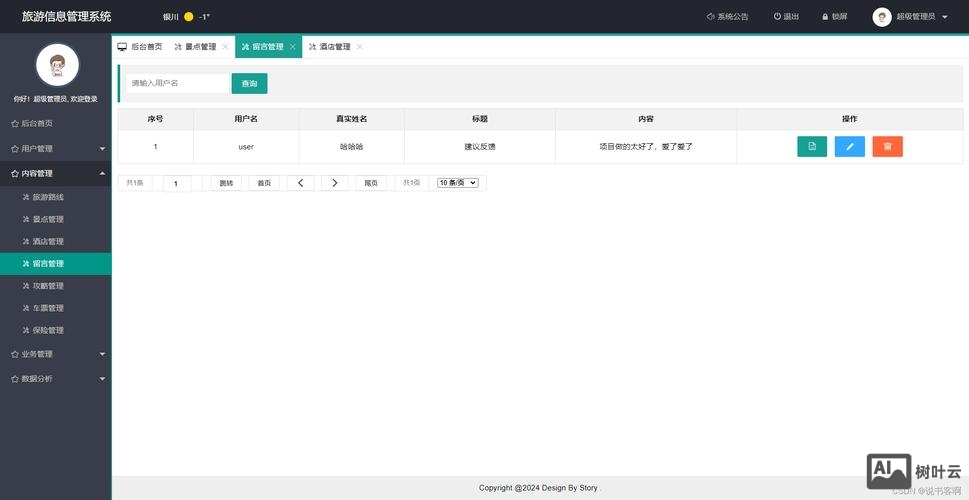The image size is (969, 500).
Task: Click the star icon beside sidebar 后台首页
Action: pos(15,124)
